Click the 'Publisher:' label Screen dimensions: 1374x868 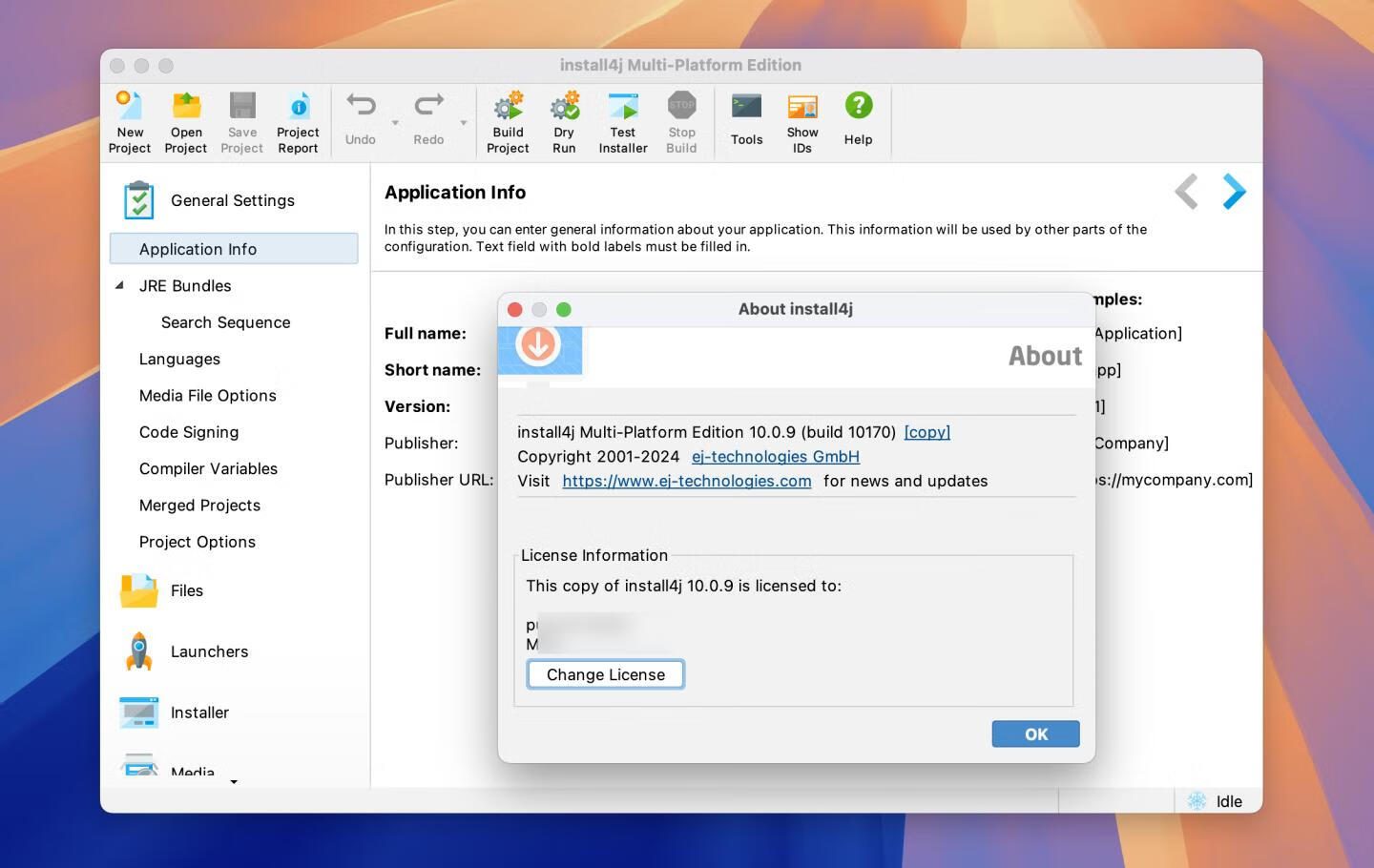click(421, 443)
